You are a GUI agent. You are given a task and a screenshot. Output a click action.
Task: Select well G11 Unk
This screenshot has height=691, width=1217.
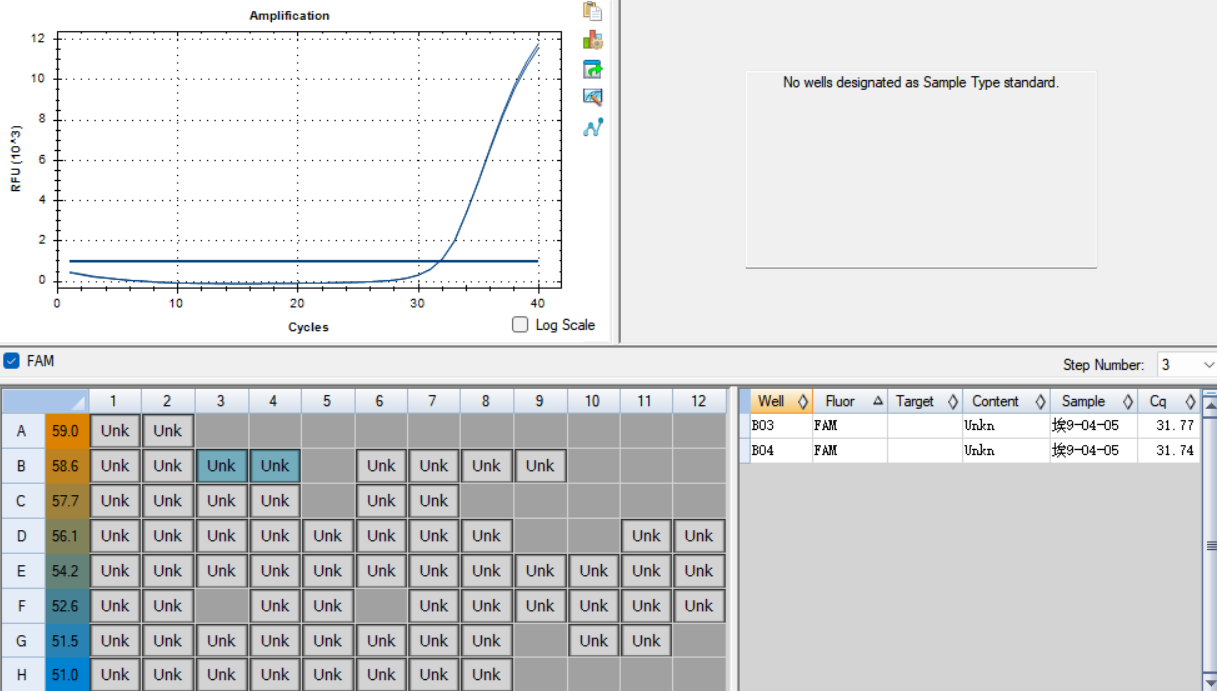coord(646,641)
